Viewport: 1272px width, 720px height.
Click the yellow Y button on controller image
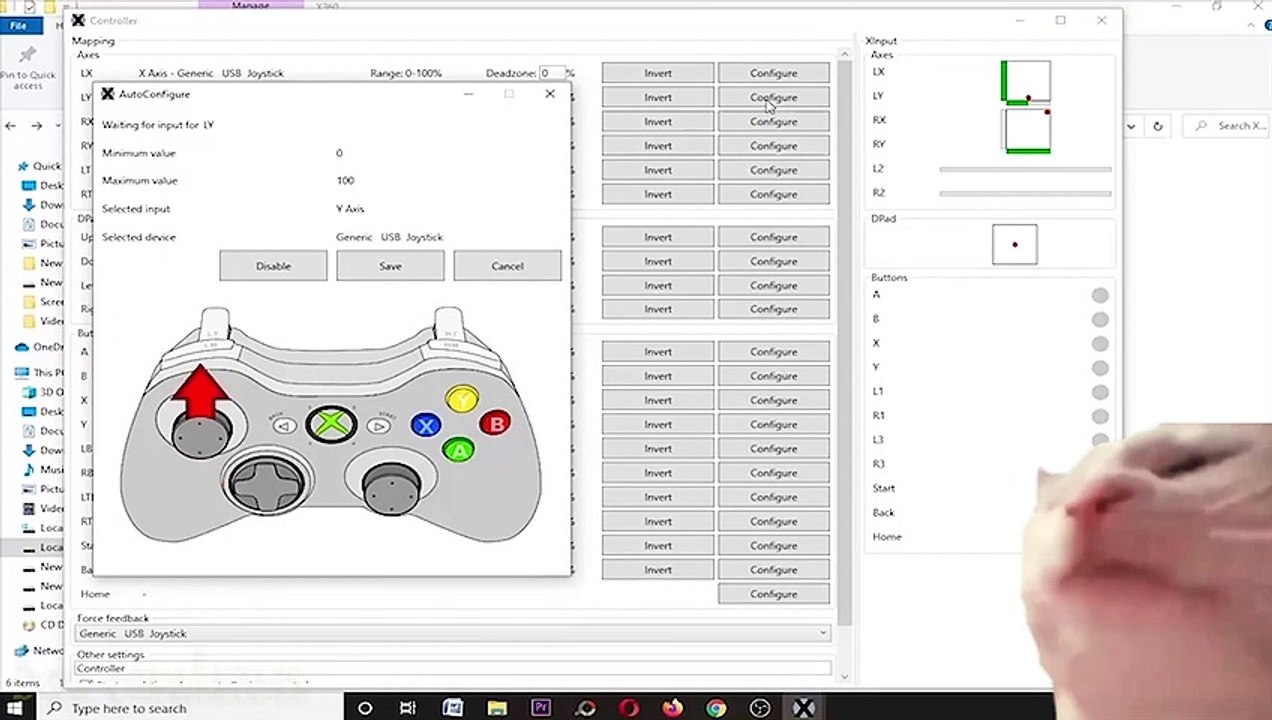click(461, 400)
